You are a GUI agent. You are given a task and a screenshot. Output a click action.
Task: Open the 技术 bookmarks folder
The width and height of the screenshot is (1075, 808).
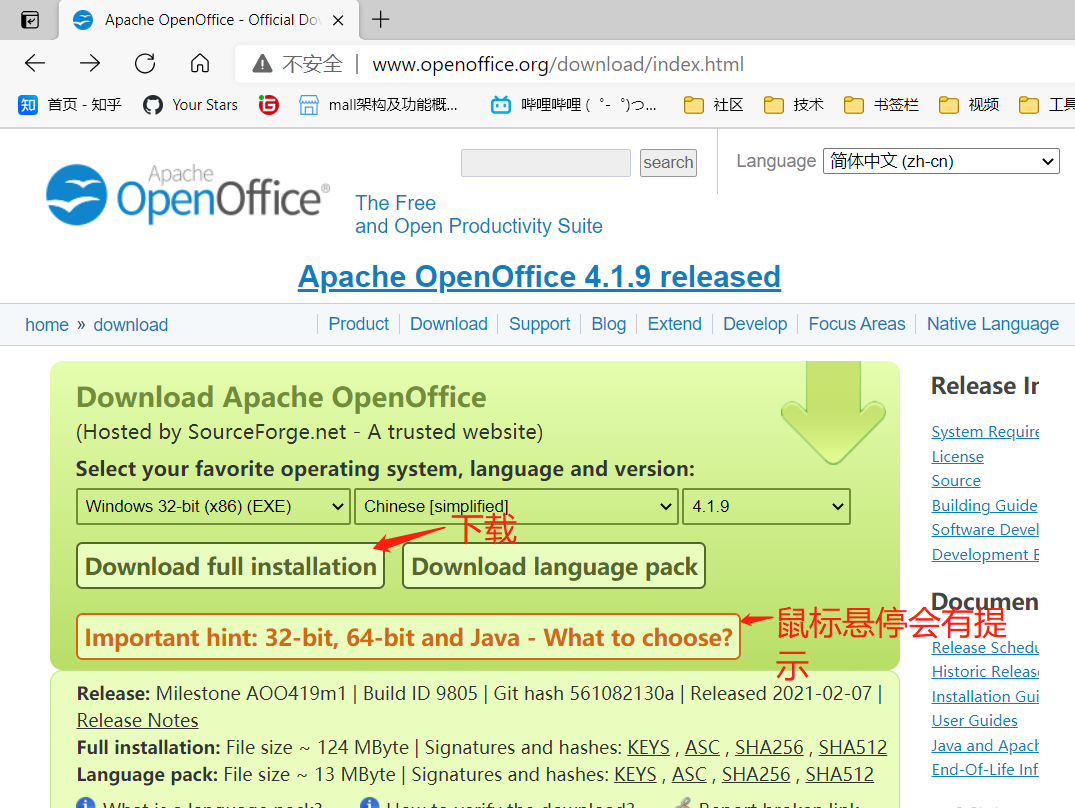[x=794, y=105]
